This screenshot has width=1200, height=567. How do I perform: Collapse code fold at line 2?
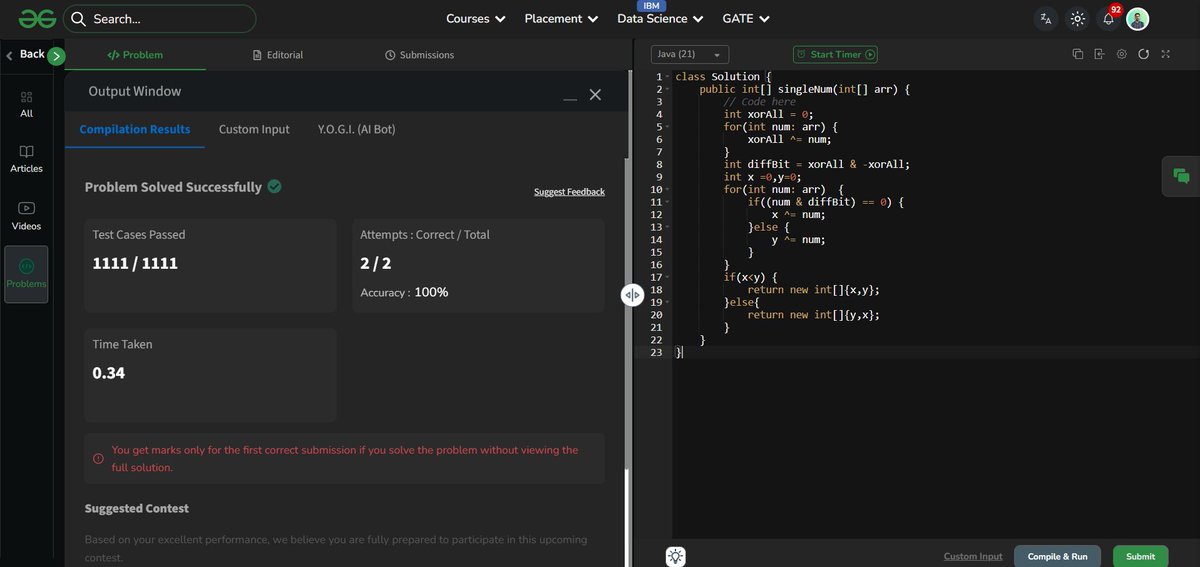(667, 90)
